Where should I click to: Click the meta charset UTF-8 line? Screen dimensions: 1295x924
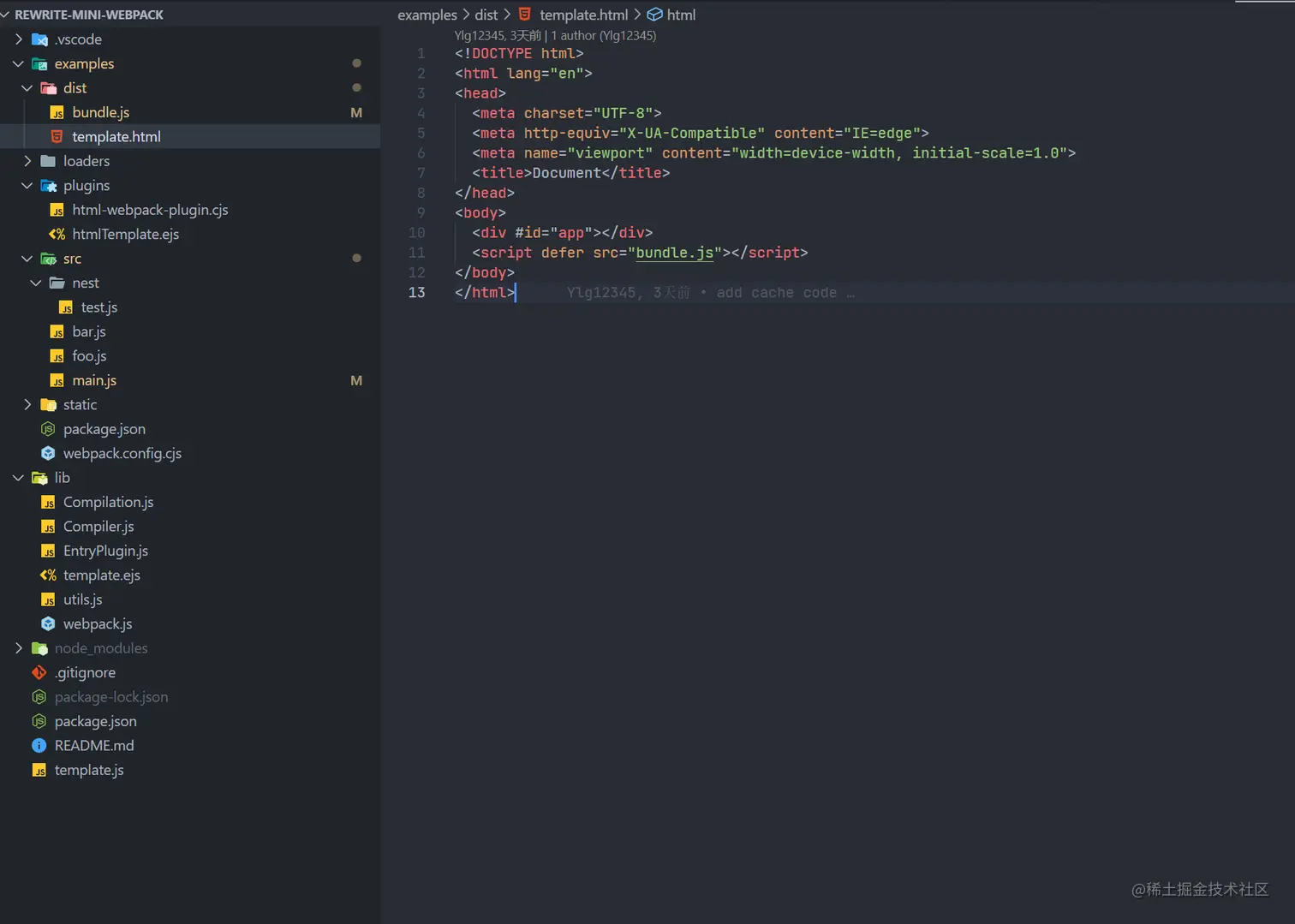tap(566, 113)
